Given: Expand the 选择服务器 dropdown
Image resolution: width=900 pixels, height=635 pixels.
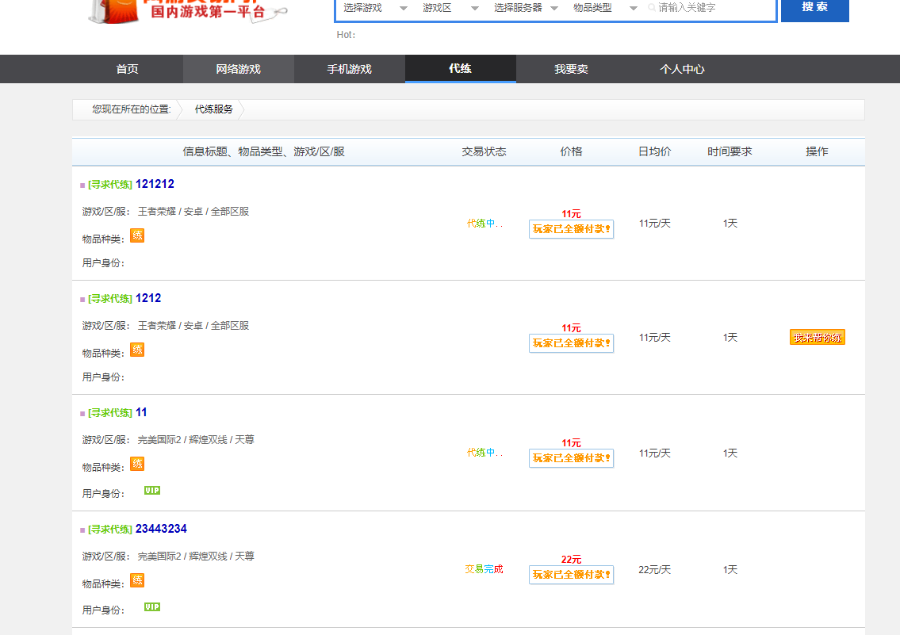Looking at the screenshot, I should pyautogui.click(x=520, y=8).
